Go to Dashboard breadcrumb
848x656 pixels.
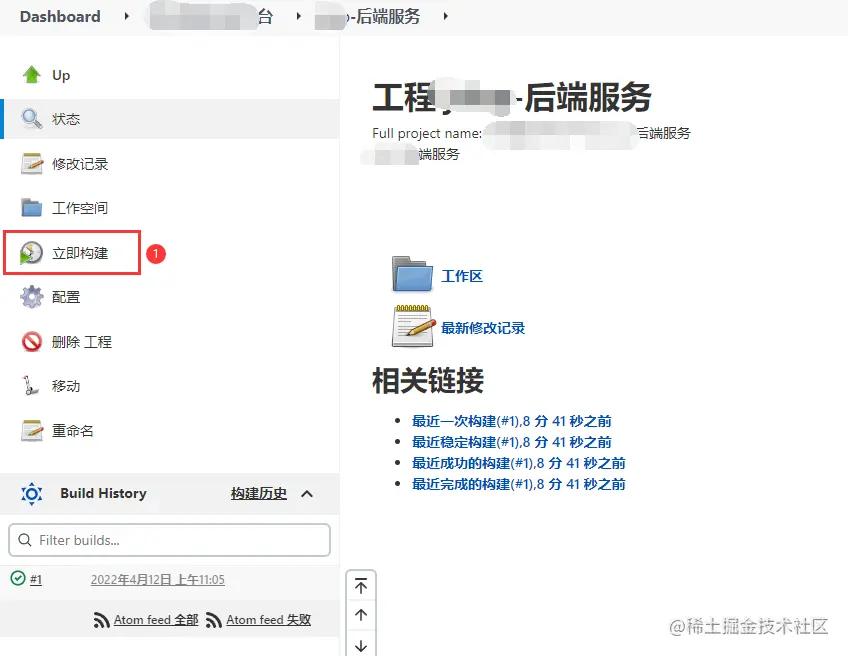tap(60, 16)
